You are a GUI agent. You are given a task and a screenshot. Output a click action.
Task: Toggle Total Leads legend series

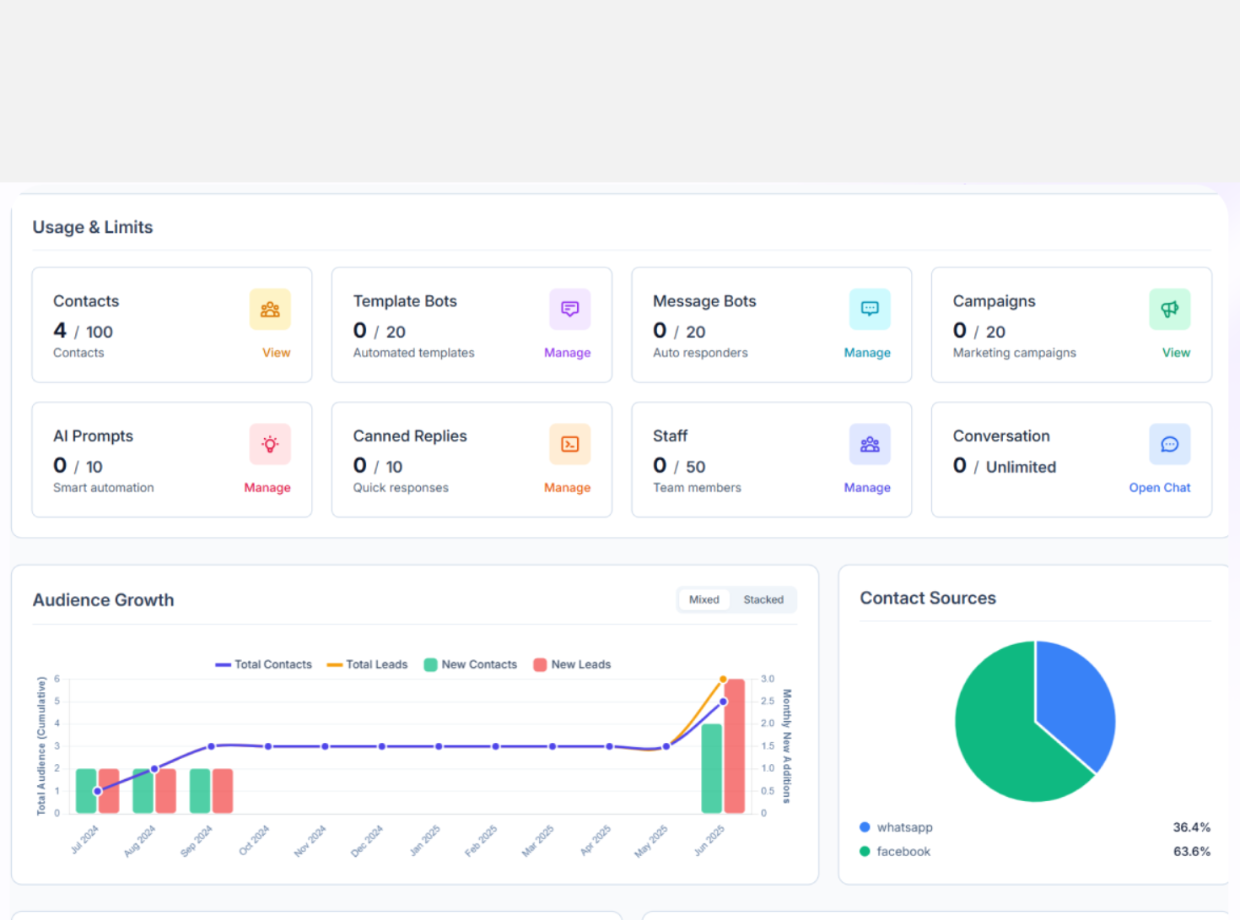tap(367, 664)
